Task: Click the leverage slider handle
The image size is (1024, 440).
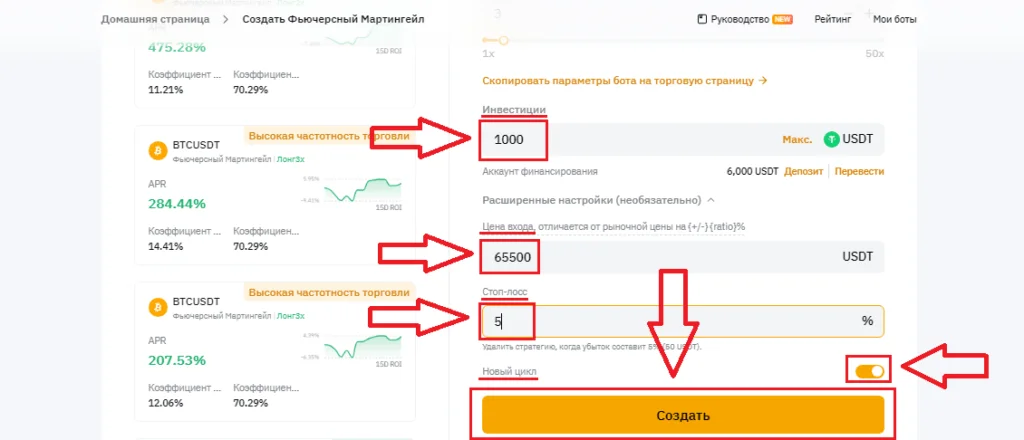Action: click(503, 40)
